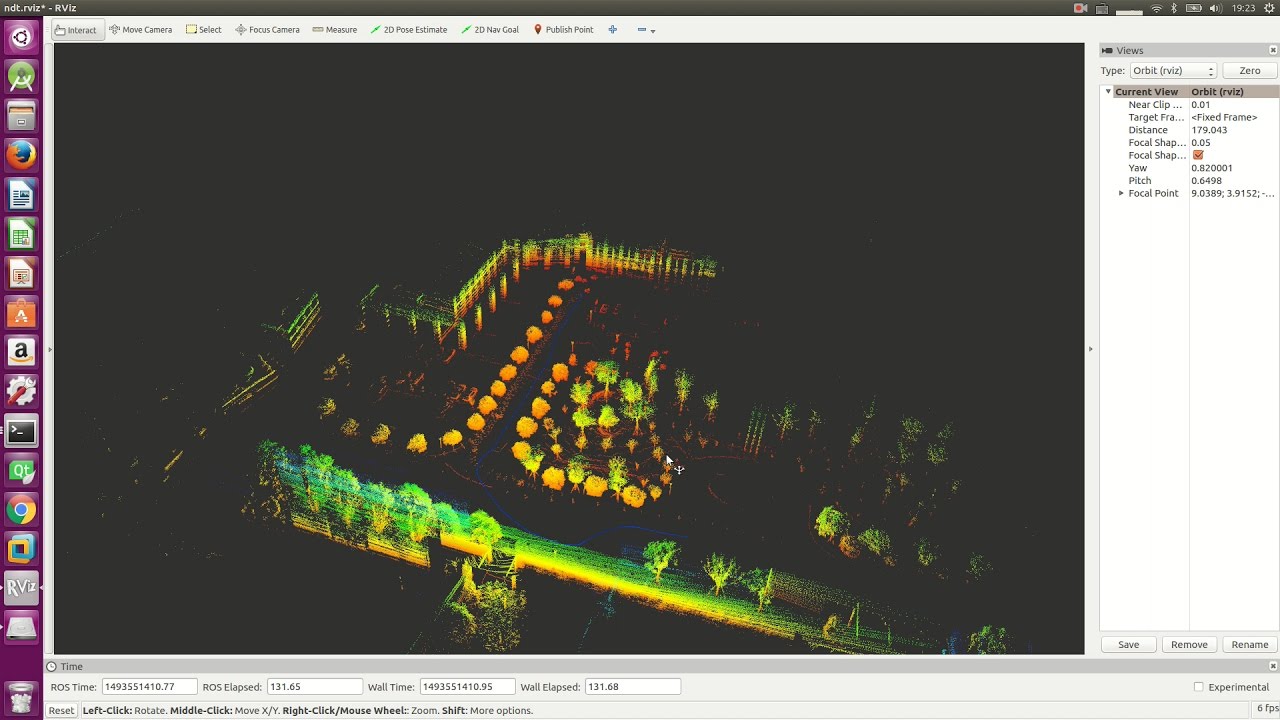Open the Wi-Fi network menu

1157,8
